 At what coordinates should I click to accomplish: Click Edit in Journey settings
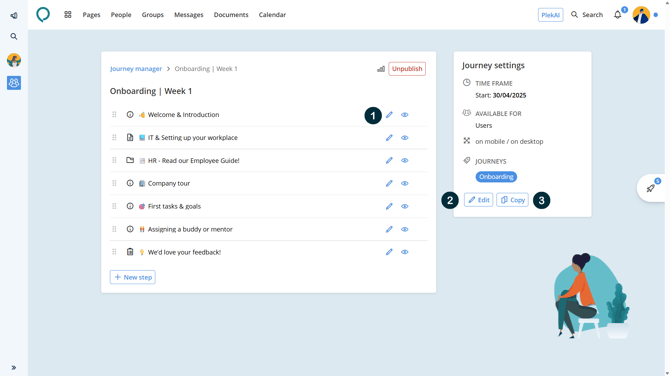[479, 200]
